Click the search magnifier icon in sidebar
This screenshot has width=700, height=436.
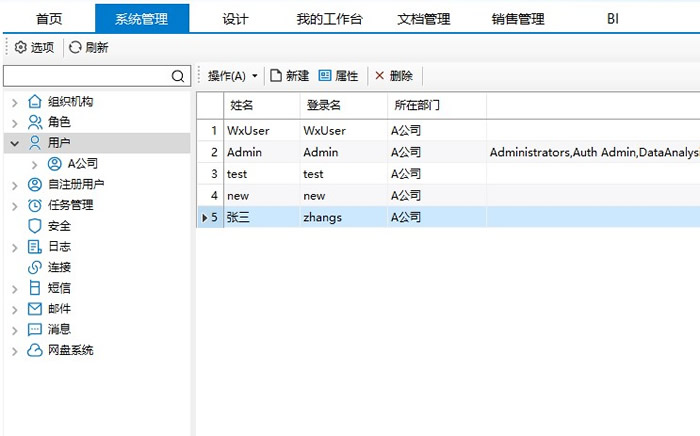[x=179, y=76]
